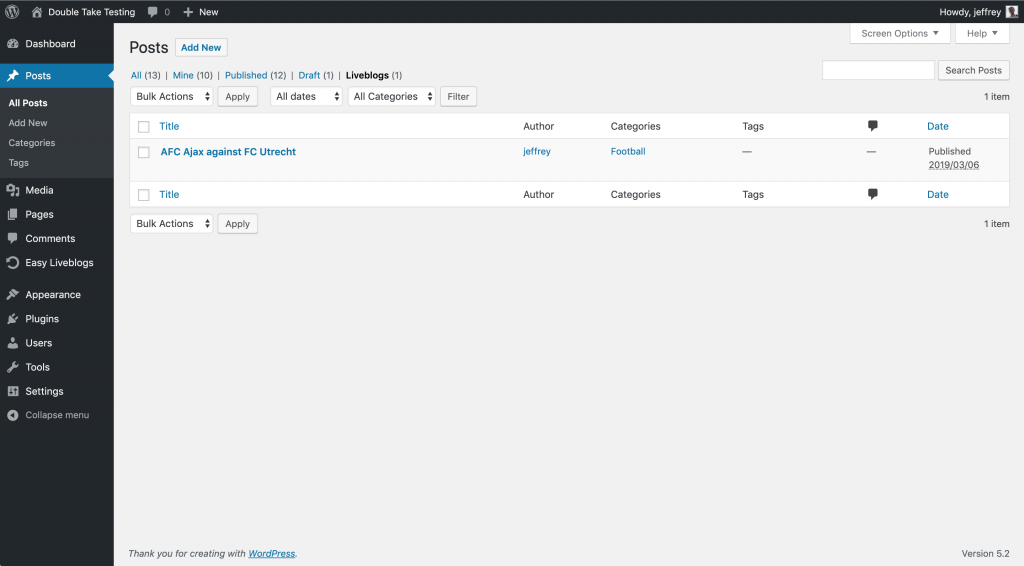Click the Posts pushpin icon
Screen dimensions: 1024x566
tap(12, 76)
